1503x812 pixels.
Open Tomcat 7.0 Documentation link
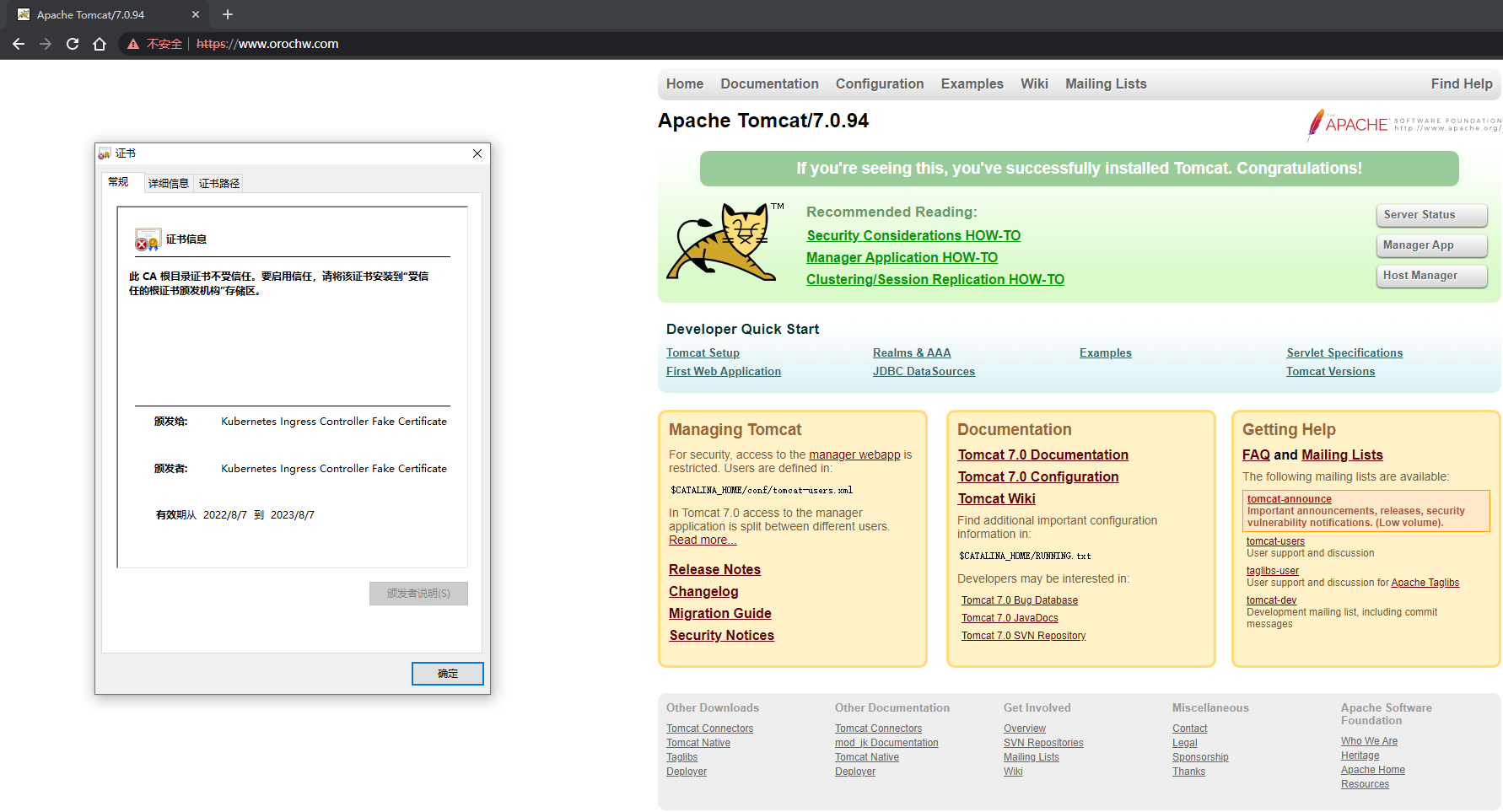click(x=1042, y=454)
